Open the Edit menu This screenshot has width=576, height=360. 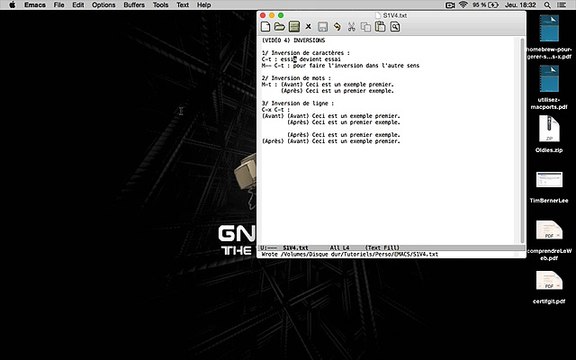(78, 5)
